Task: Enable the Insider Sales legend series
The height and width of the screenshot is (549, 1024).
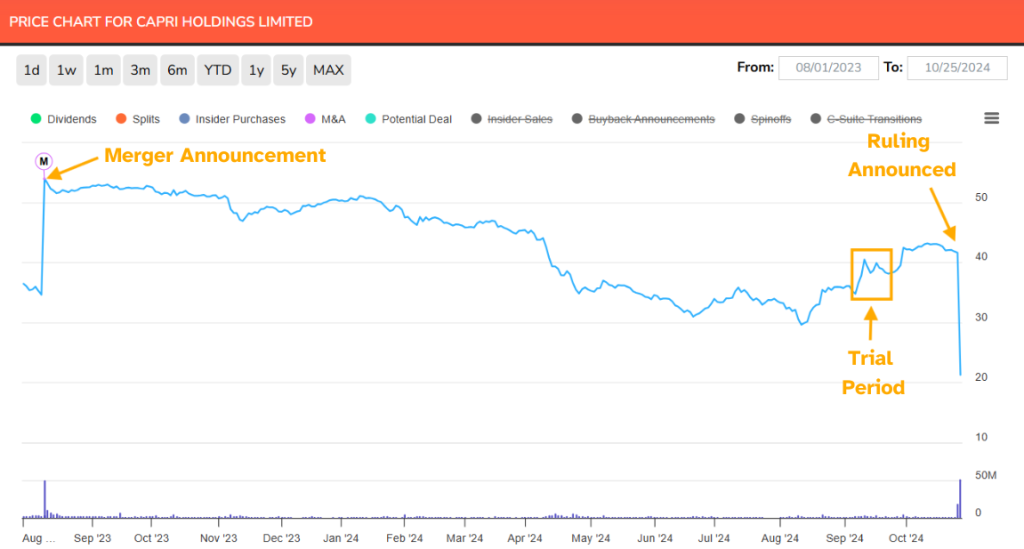Action: tap(512, 119)
